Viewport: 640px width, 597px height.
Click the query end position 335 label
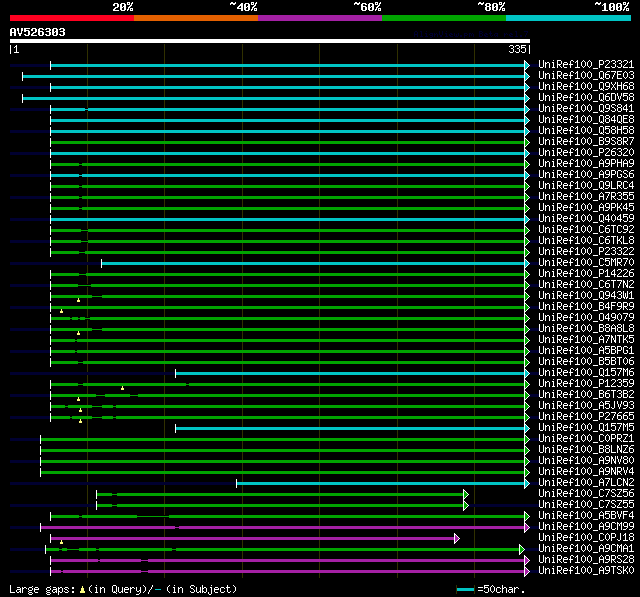pos(519,49)
